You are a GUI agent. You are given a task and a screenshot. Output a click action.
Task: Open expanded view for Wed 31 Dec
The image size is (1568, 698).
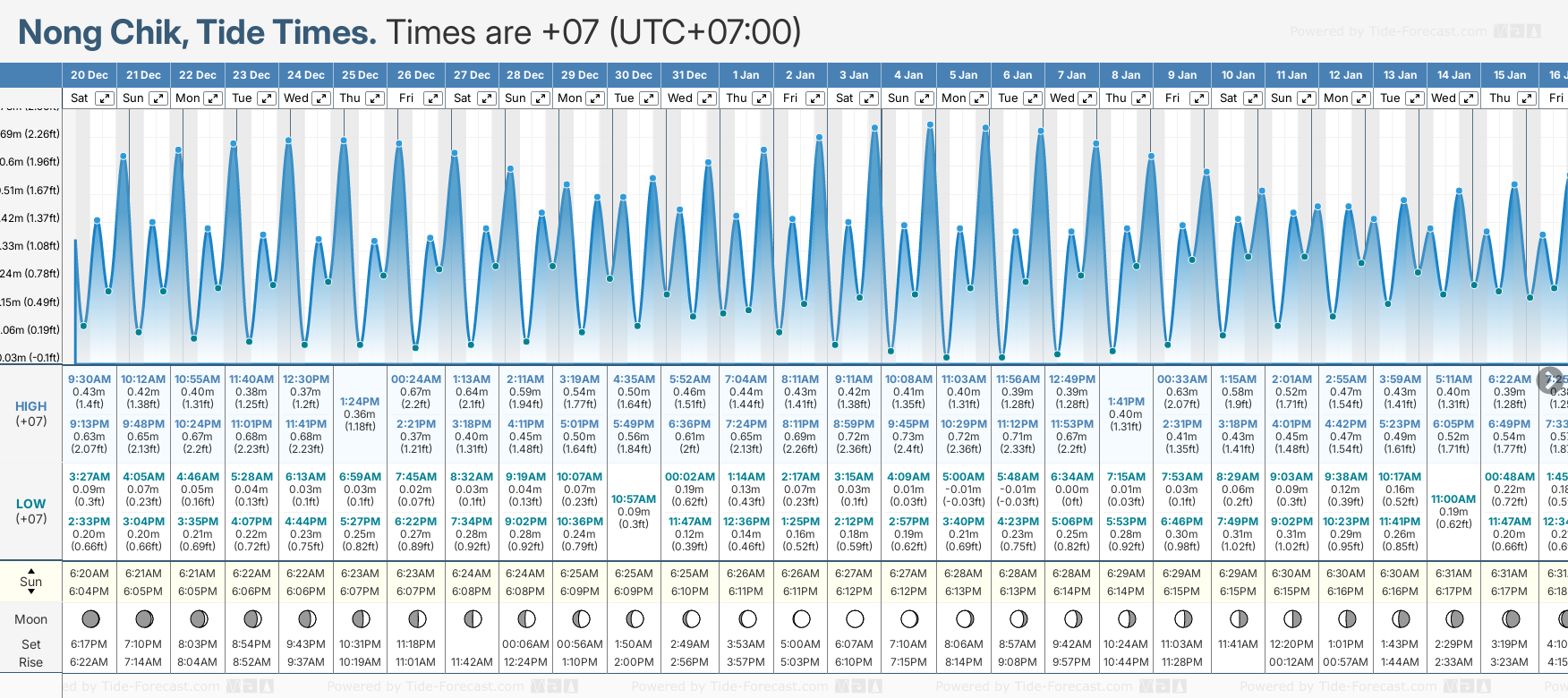point(706,98)
